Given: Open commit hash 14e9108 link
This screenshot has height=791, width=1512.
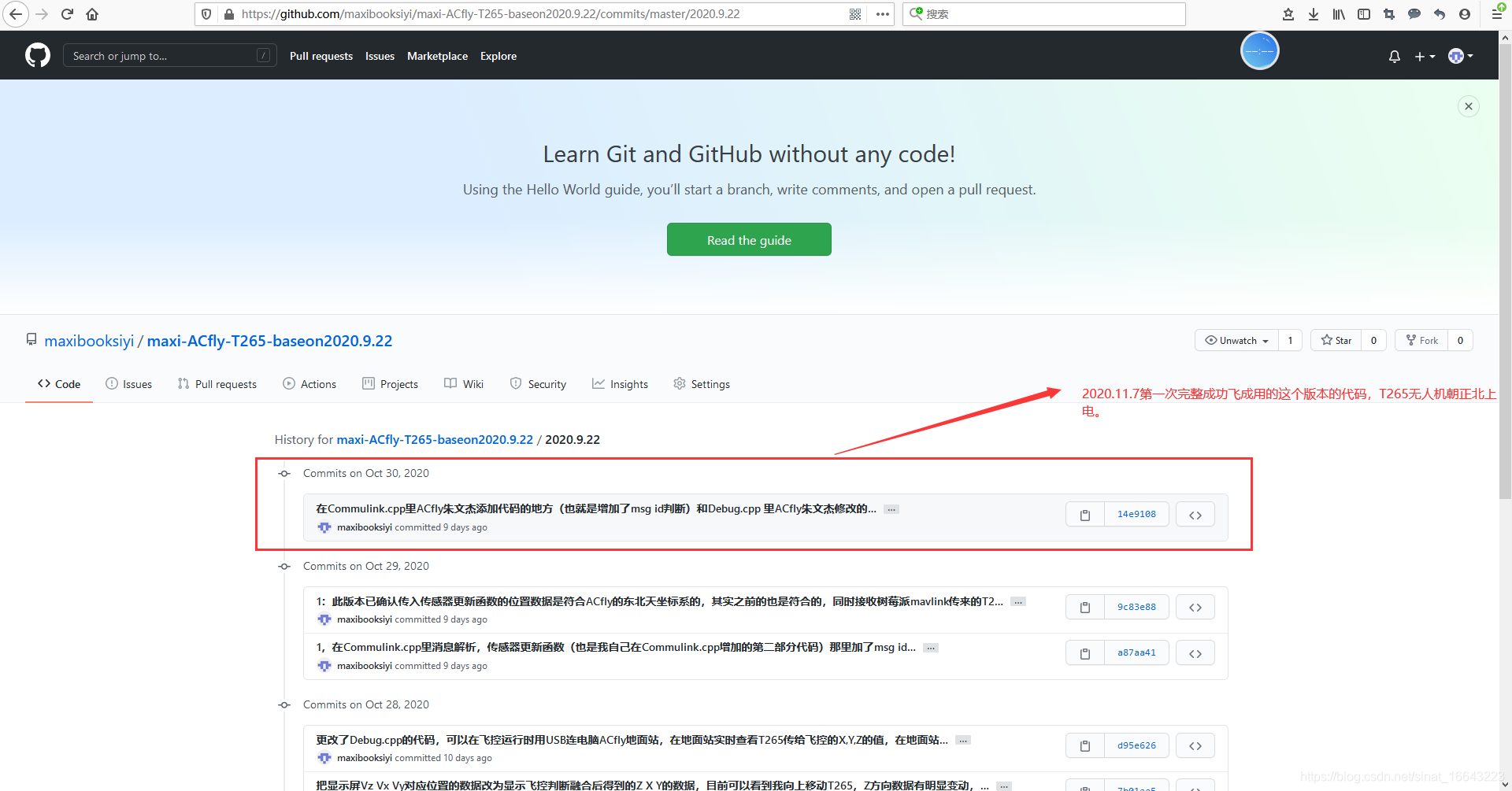Looking at the screenshot, I should (x=1136, y=515).
